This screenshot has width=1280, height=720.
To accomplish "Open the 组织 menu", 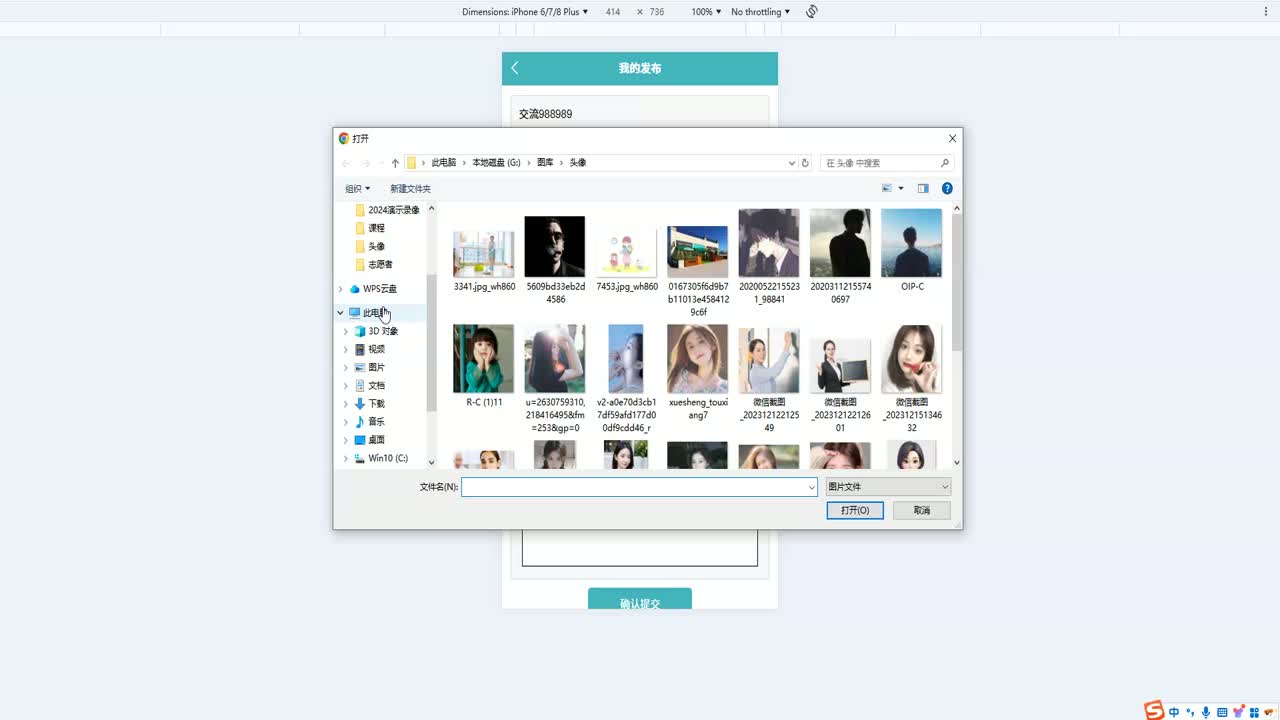I will pos(357,189).
